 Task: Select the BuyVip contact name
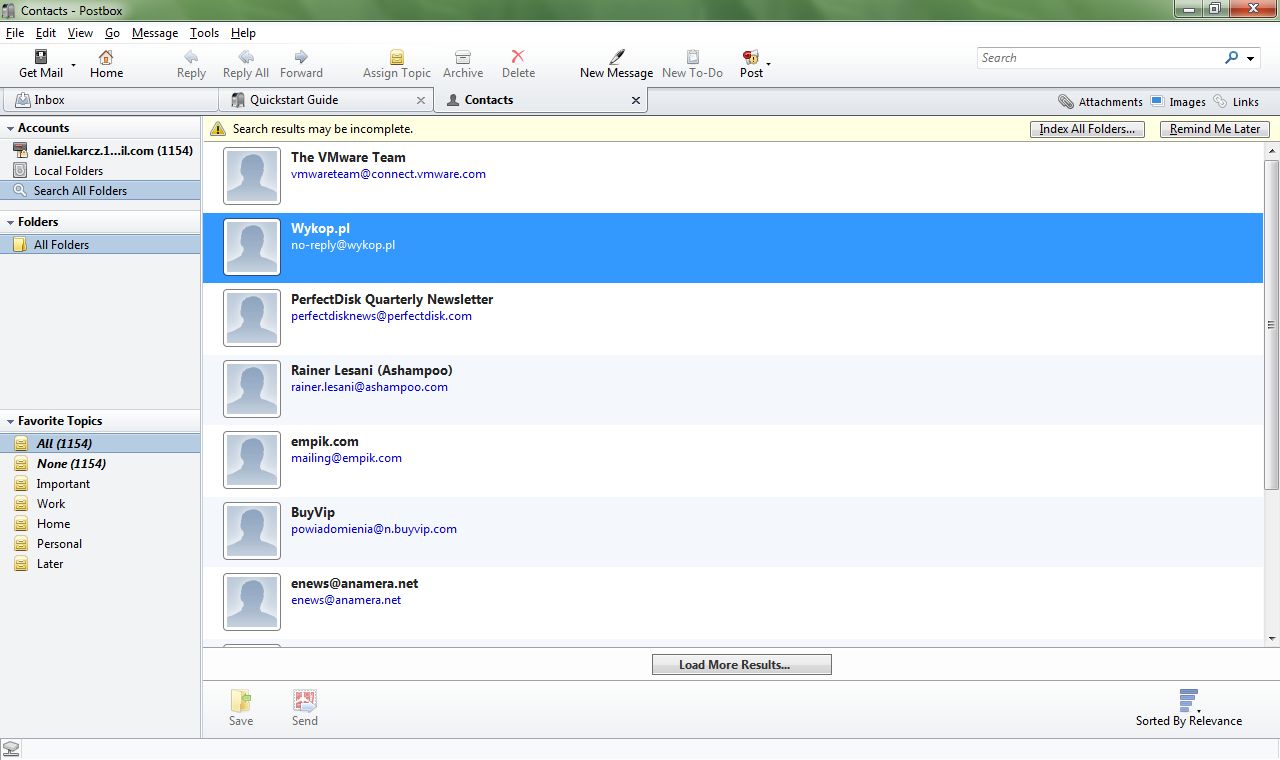pos(313,512)
